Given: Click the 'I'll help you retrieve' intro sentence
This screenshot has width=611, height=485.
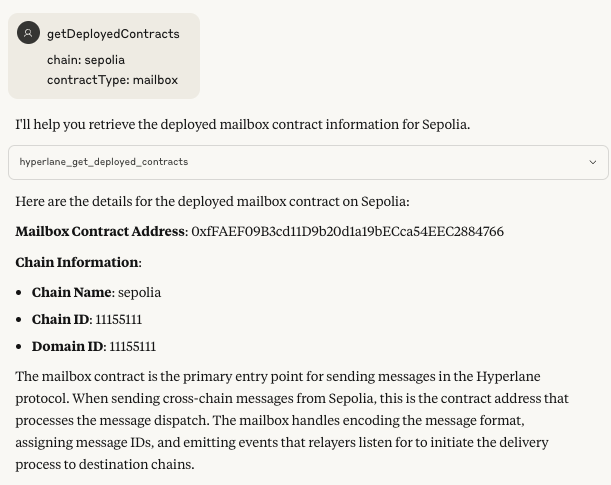Looking at the screenshot, I should [242, 125].
